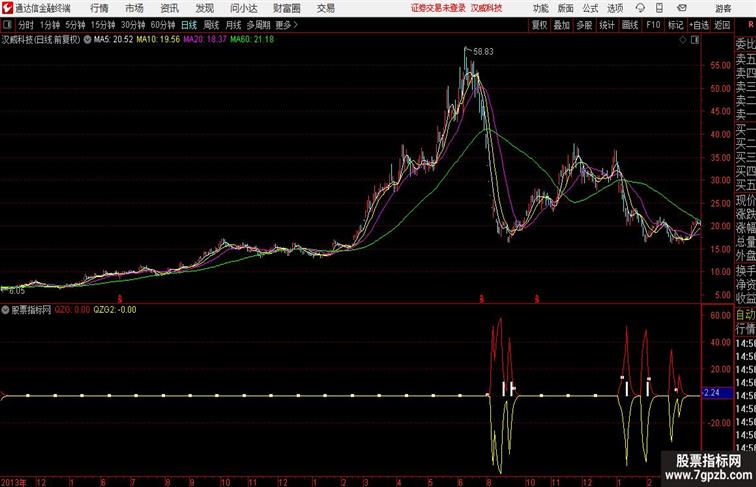
Task: Open the 问小达 menu
Action: pos(243,8)
